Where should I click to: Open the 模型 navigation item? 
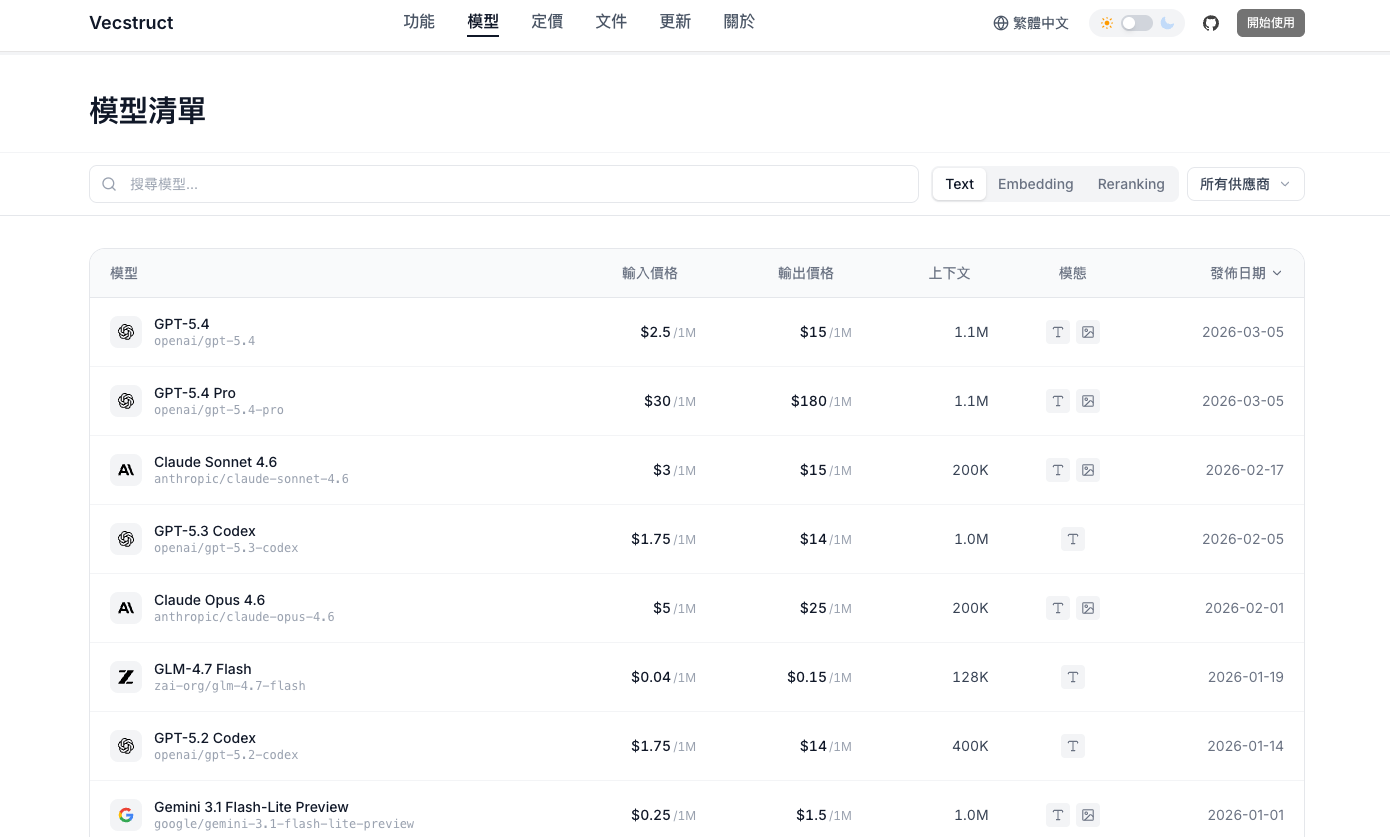click(483, 22)
